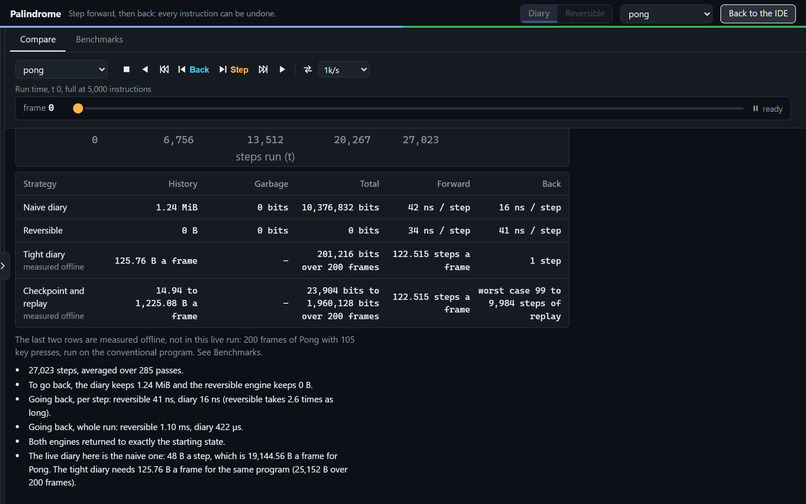Stop playback with the square stop icon

pos(126,69)
